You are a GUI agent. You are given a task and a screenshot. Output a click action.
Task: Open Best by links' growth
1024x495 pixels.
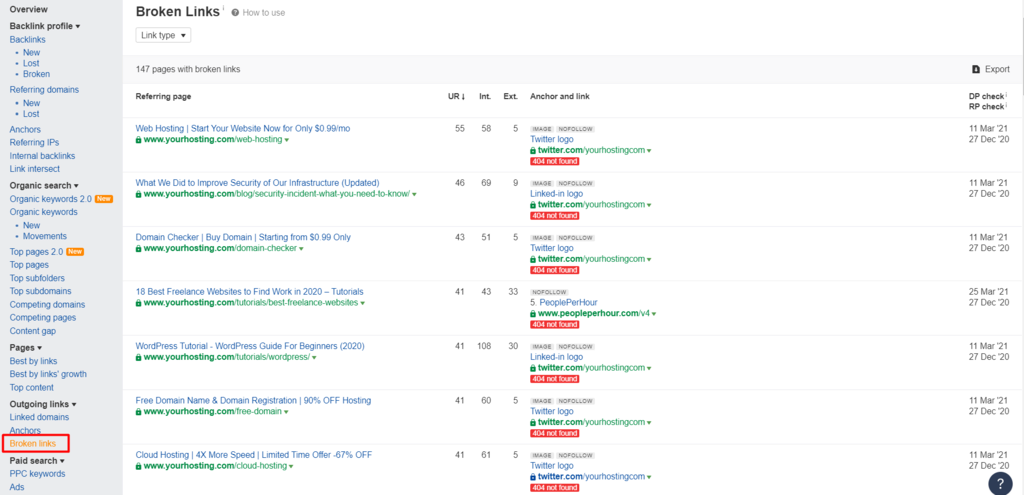point(48,374)
